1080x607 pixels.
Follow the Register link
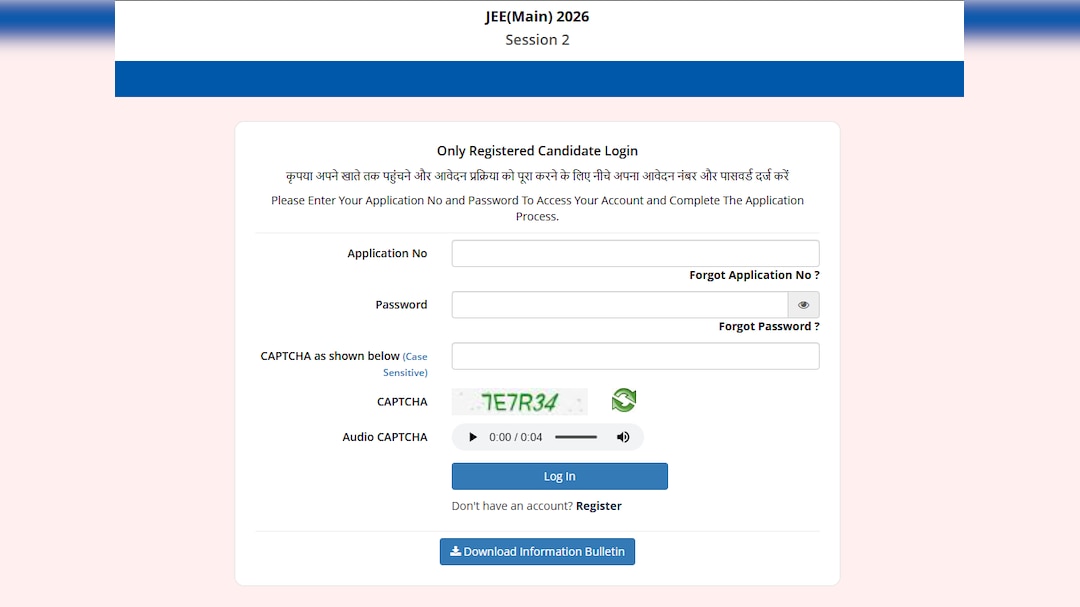pos(599,506)
